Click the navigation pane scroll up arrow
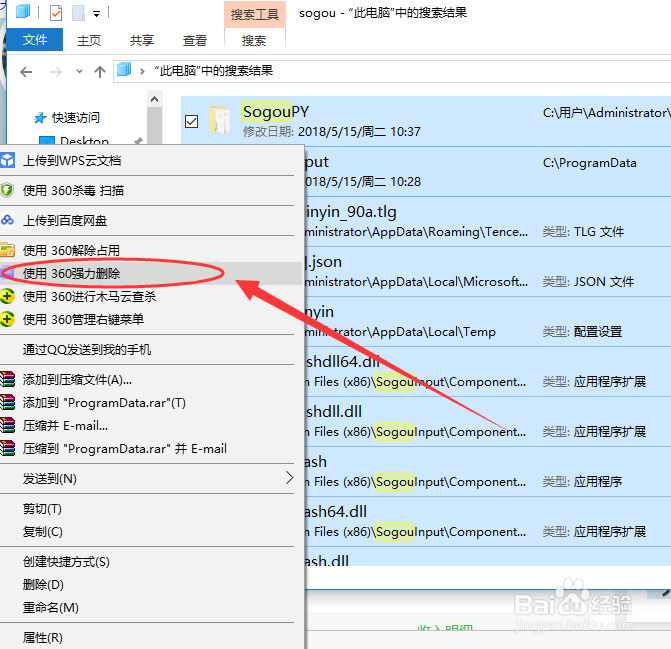Viewport: 671px width, 649px height. (154, 99)
